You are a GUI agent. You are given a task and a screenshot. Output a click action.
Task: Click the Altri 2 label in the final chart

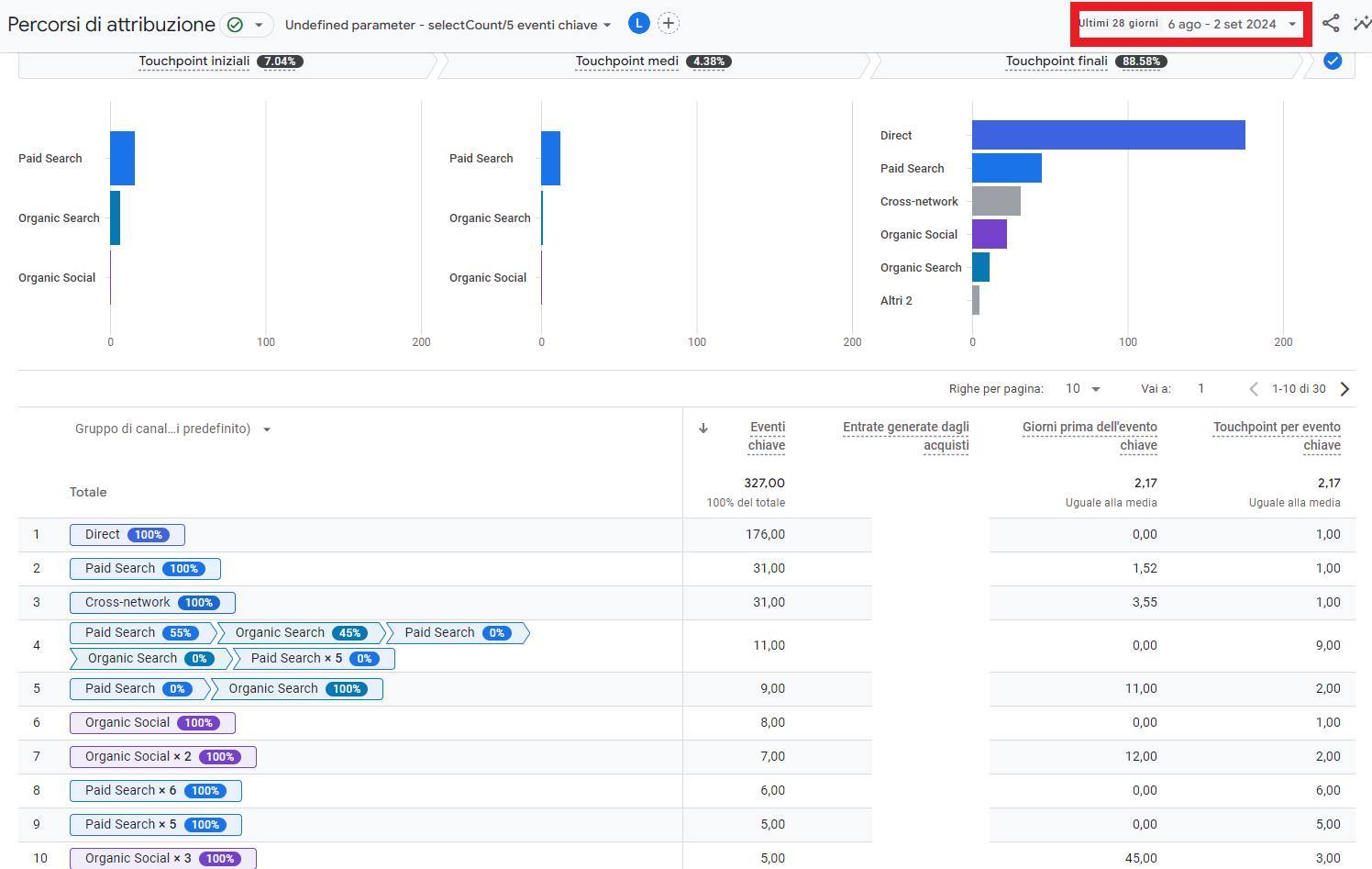(896, 300)
